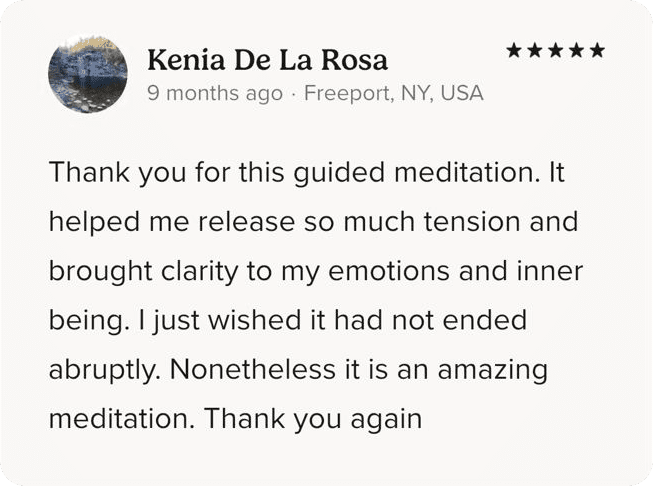Click the opening "Thank you for this" text
This screenshot has width=653, height=486.
click(x=142, y=172)
